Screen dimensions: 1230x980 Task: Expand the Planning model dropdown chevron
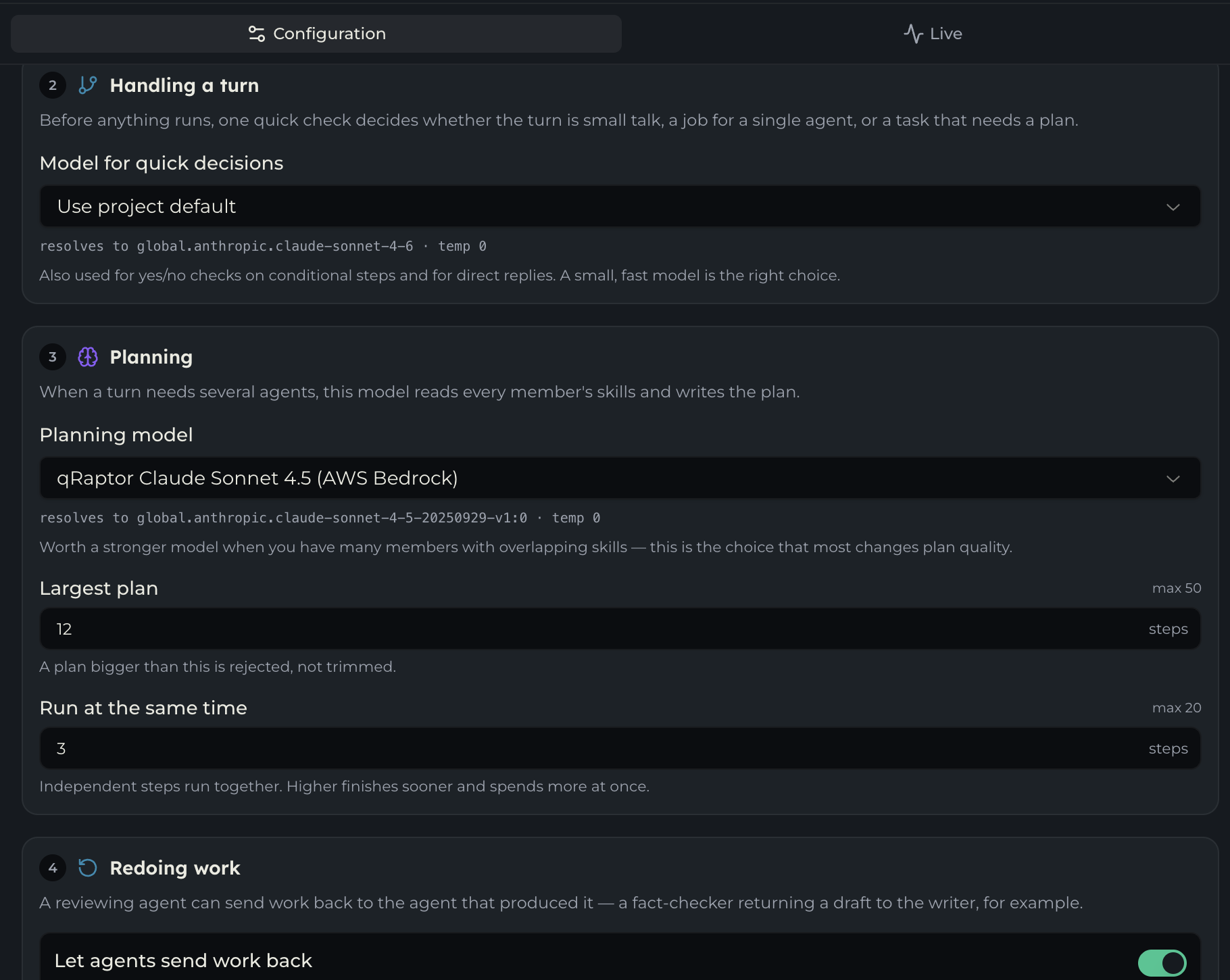pos(1173,479)
